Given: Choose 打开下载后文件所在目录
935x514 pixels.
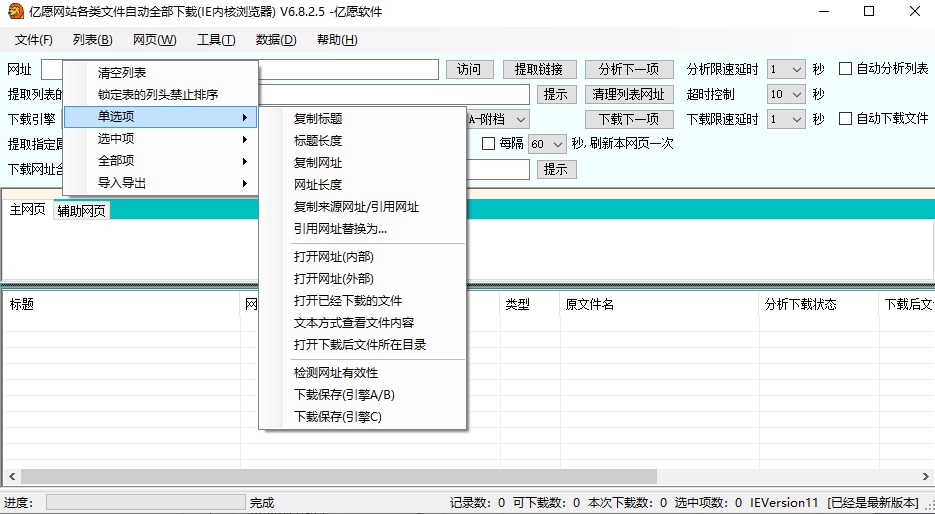Looking at the screenshot, I should [363, 345].
